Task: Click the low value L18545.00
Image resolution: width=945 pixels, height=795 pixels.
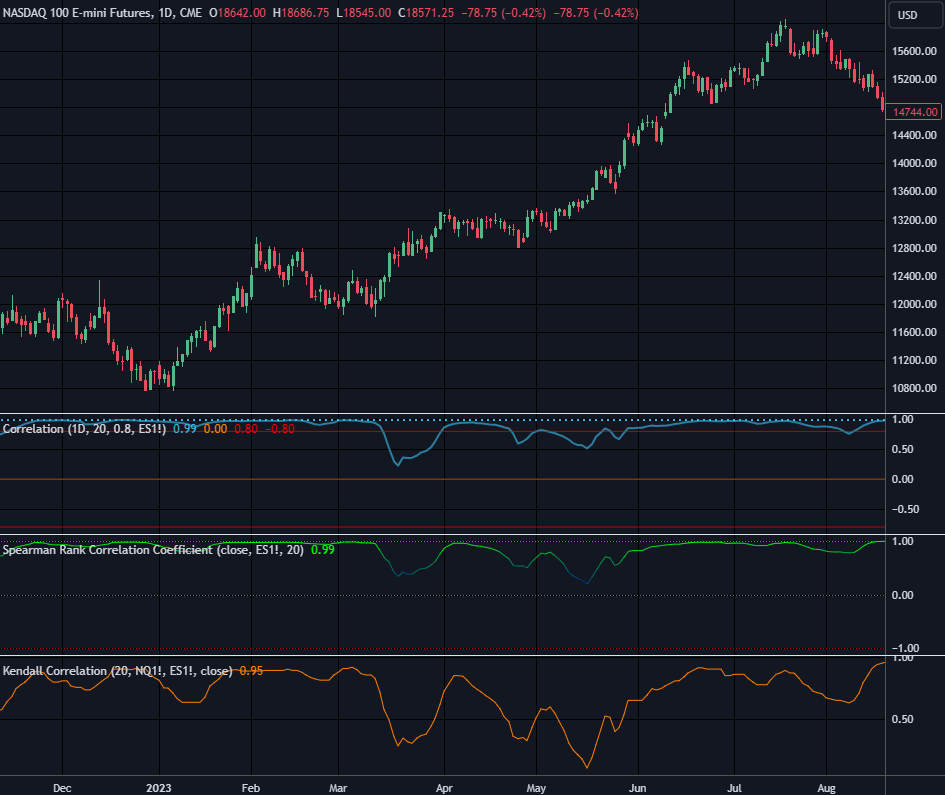Action: pos(363,13)
